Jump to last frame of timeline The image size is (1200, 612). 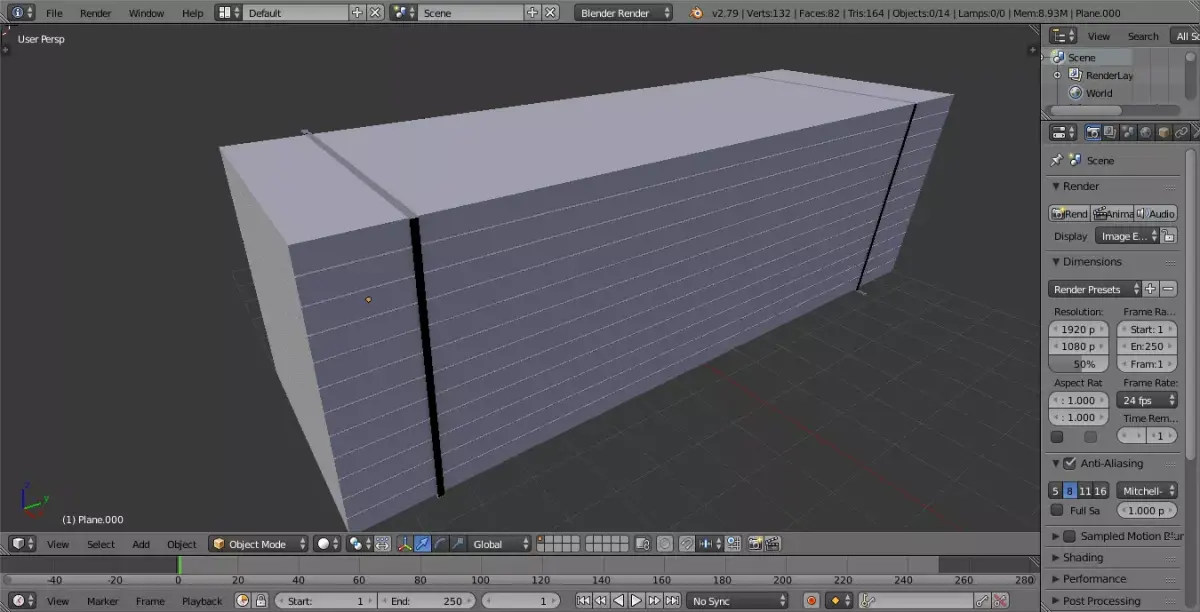click(x=672, y=601)
